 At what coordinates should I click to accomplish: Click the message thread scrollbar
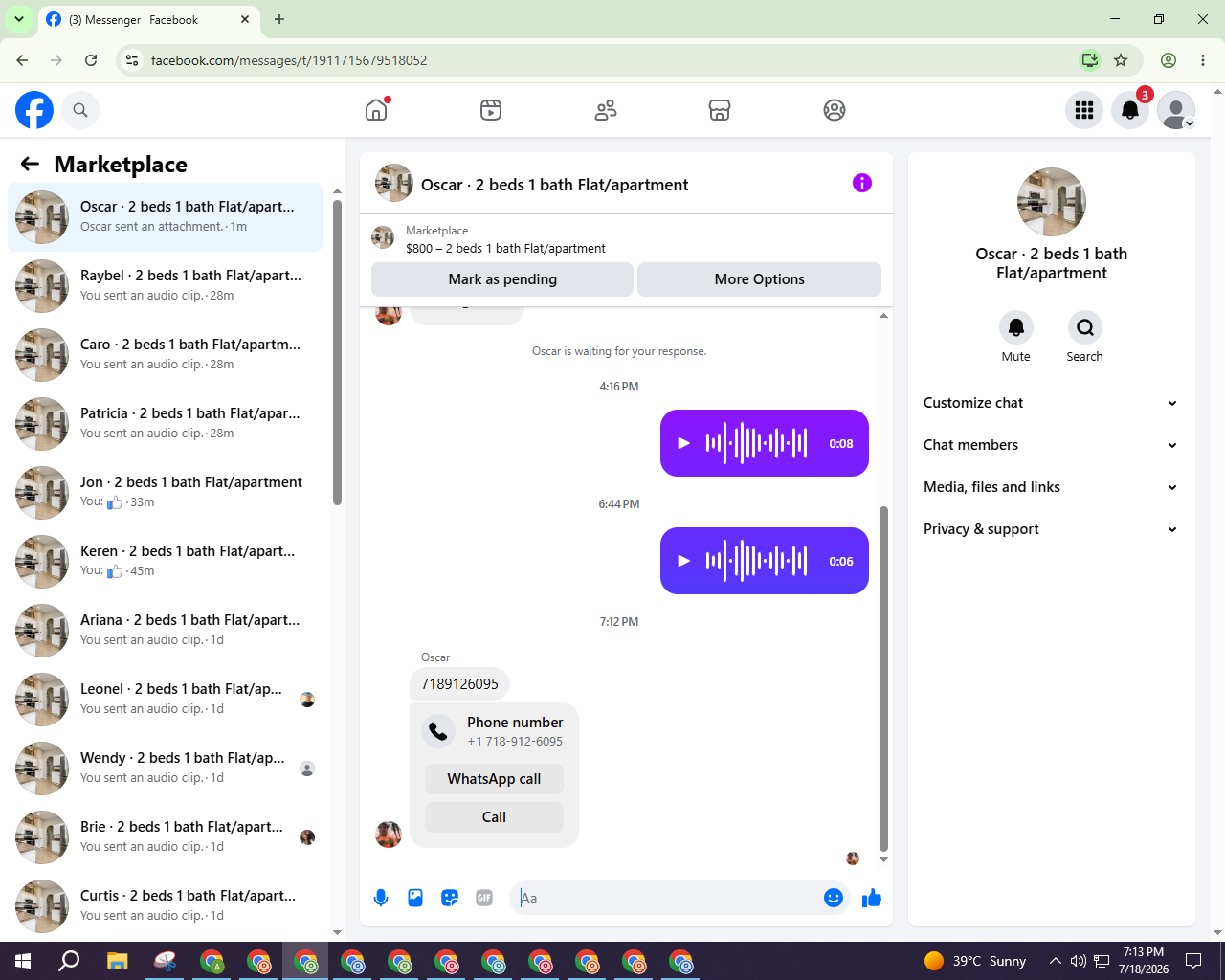coord(883,679)
